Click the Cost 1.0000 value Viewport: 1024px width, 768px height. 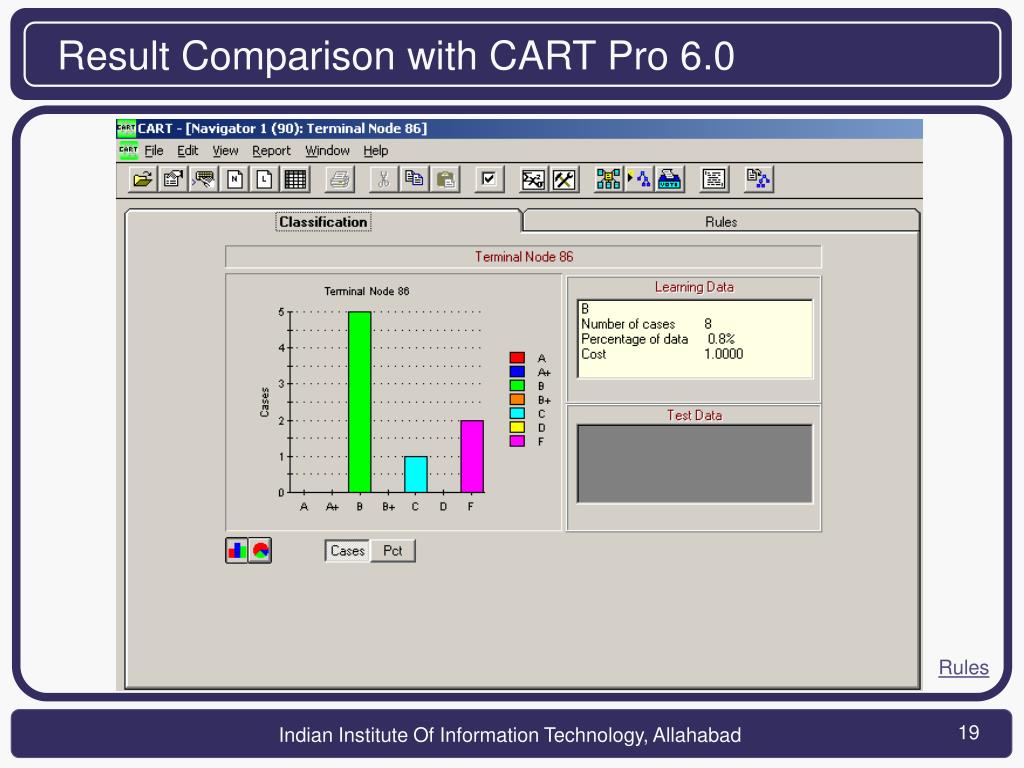724,354
